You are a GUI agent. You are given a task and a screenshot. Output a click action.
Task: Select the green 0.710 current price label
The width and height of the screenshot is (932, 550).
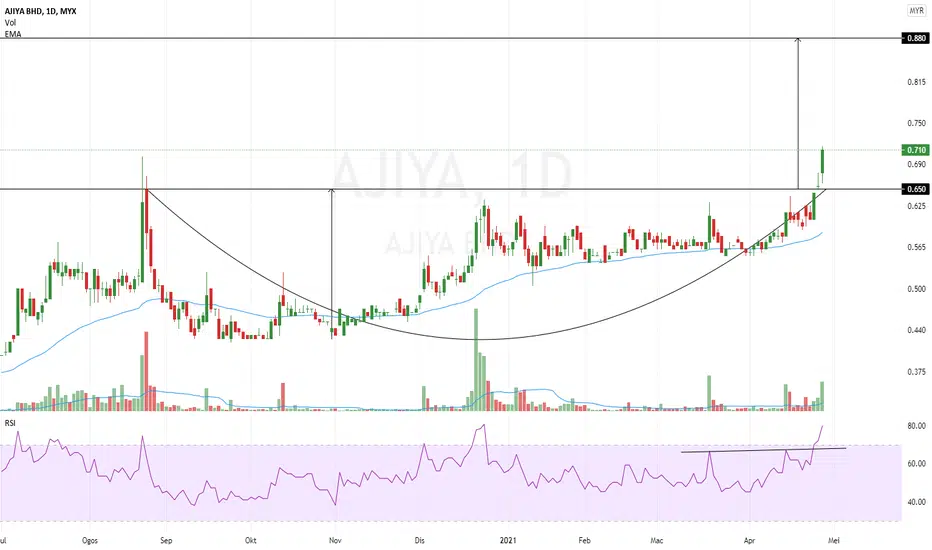coord(915,150)
